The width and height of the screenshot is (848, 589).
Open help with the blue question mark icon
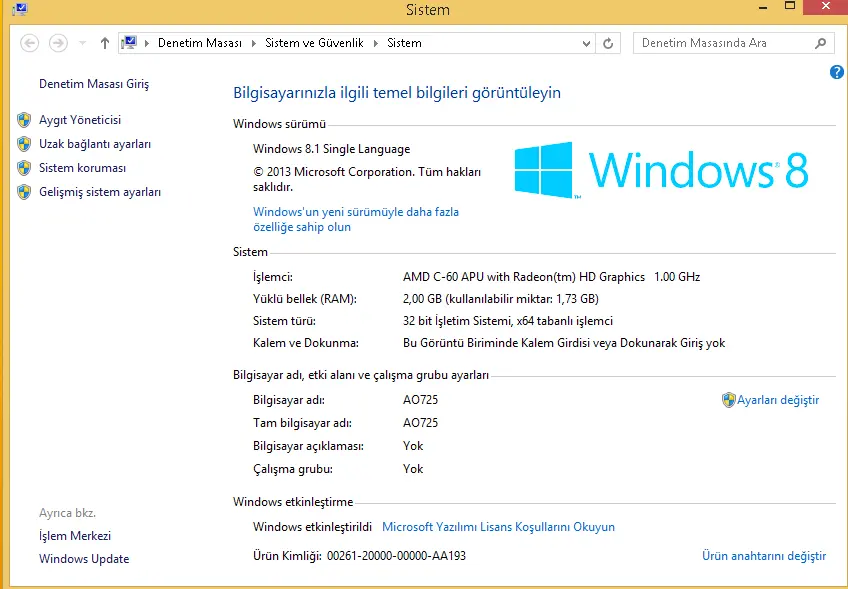[836, 72]
